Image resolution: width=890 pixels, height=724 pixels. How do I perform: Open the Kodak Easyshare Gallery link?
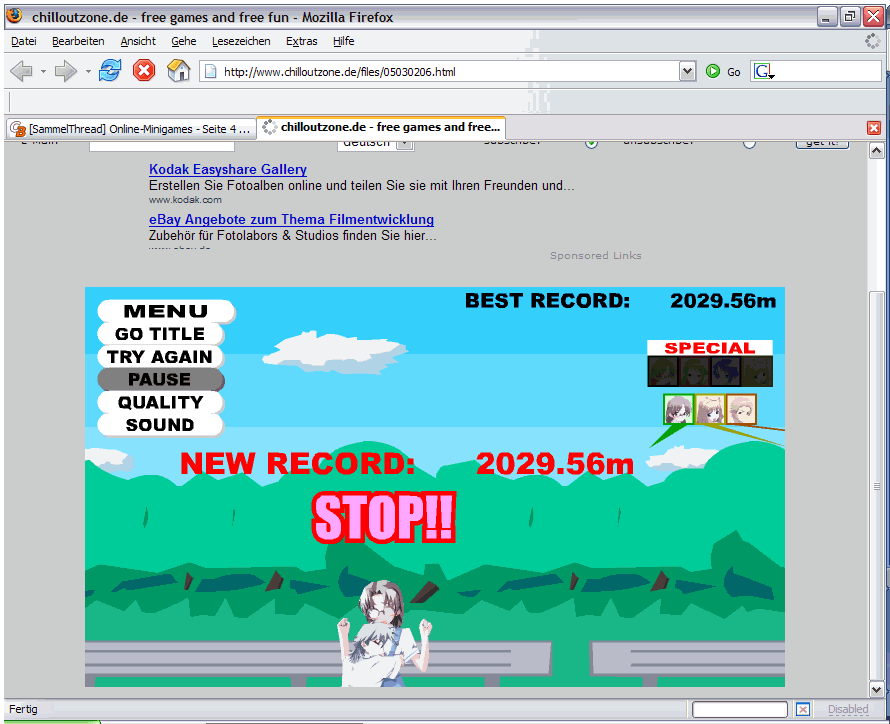point(228,169)
